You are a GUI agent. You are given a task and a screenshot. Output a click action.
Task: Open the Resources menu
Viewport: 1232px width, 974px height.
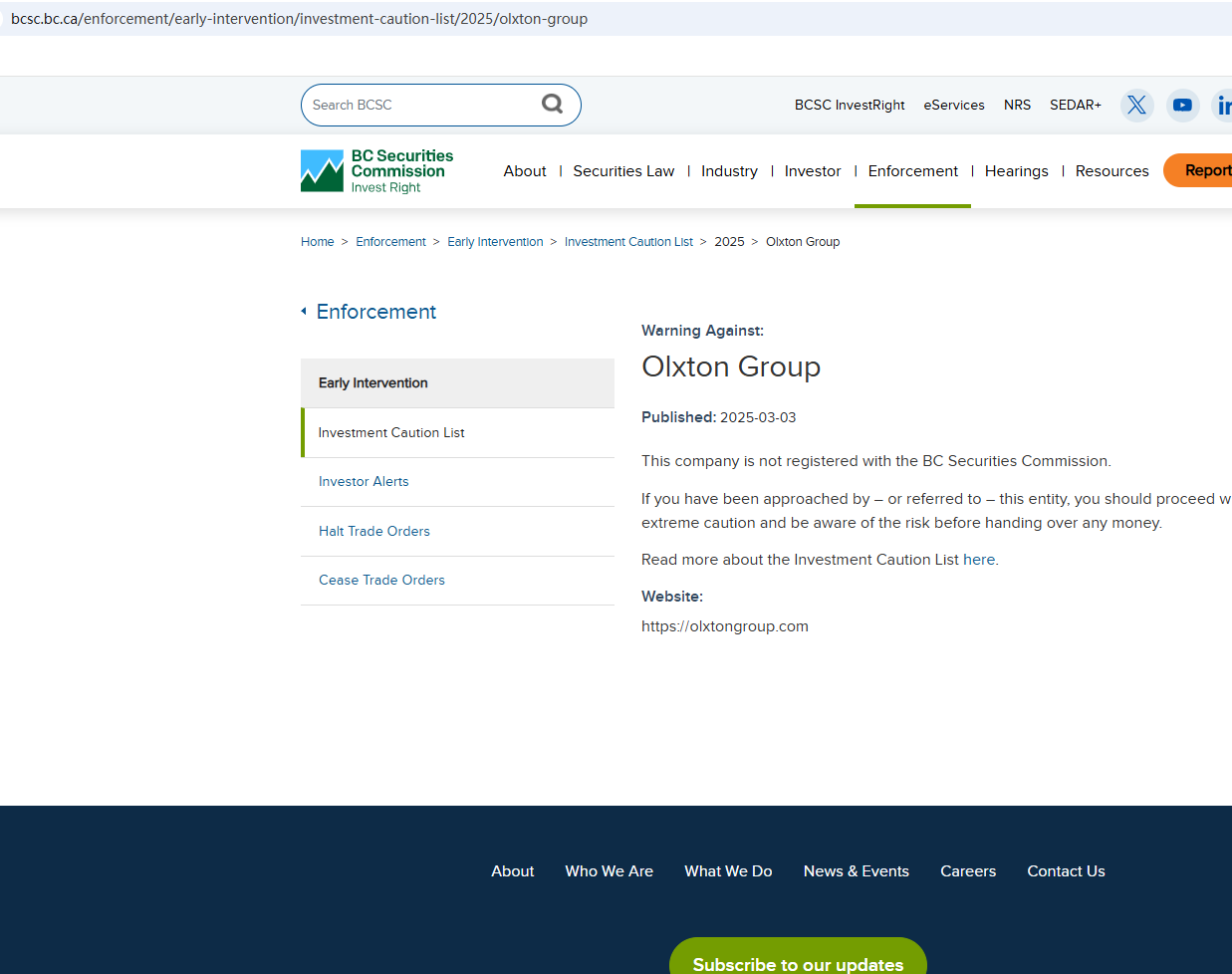pyautogui.click(x=1111, y=171)
